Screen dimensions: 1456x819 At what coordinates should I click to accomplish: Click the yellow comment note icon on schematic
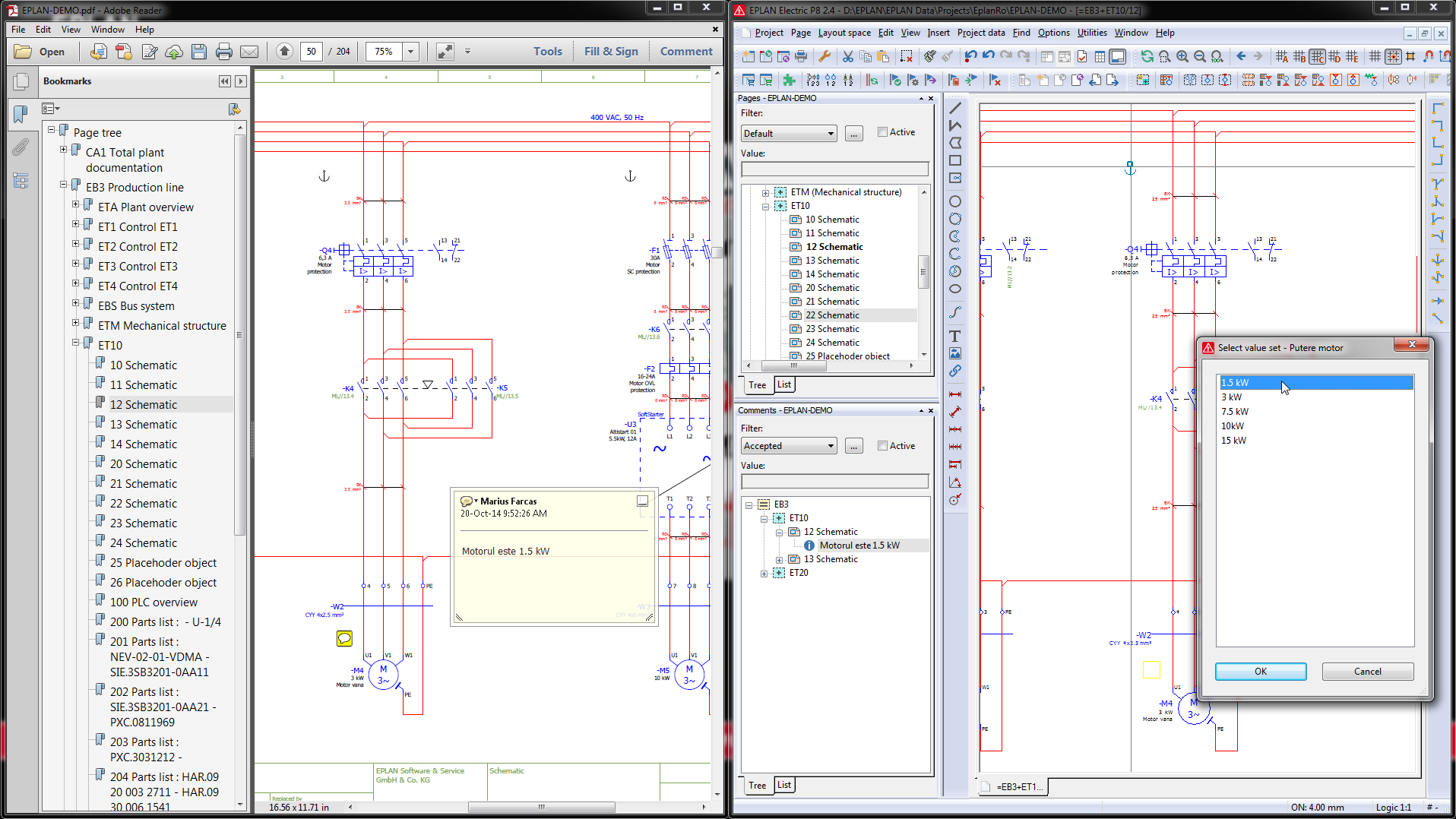pyautogui.click(x=344, y=639)
